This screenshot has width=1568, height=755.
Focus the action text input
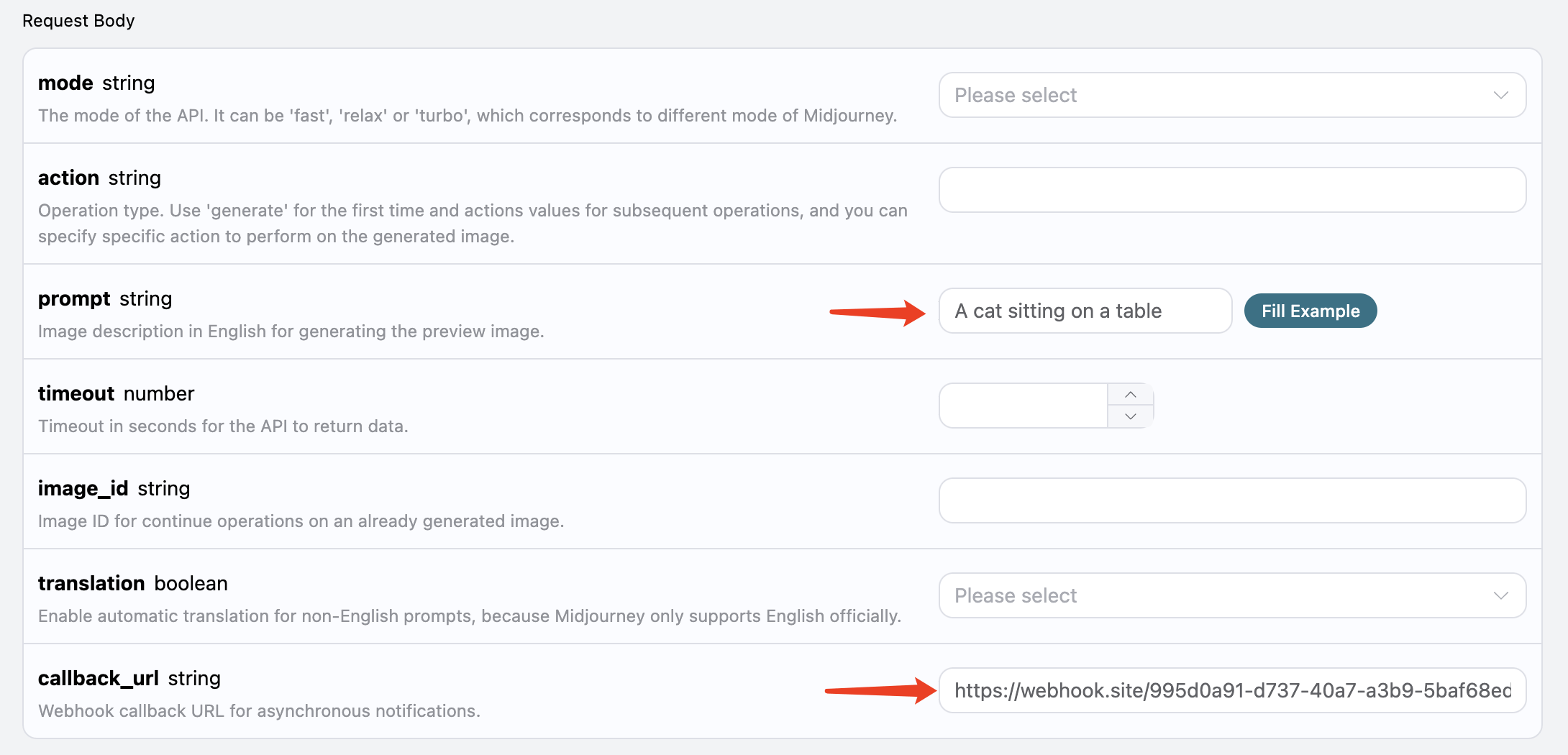[1231, 190]
